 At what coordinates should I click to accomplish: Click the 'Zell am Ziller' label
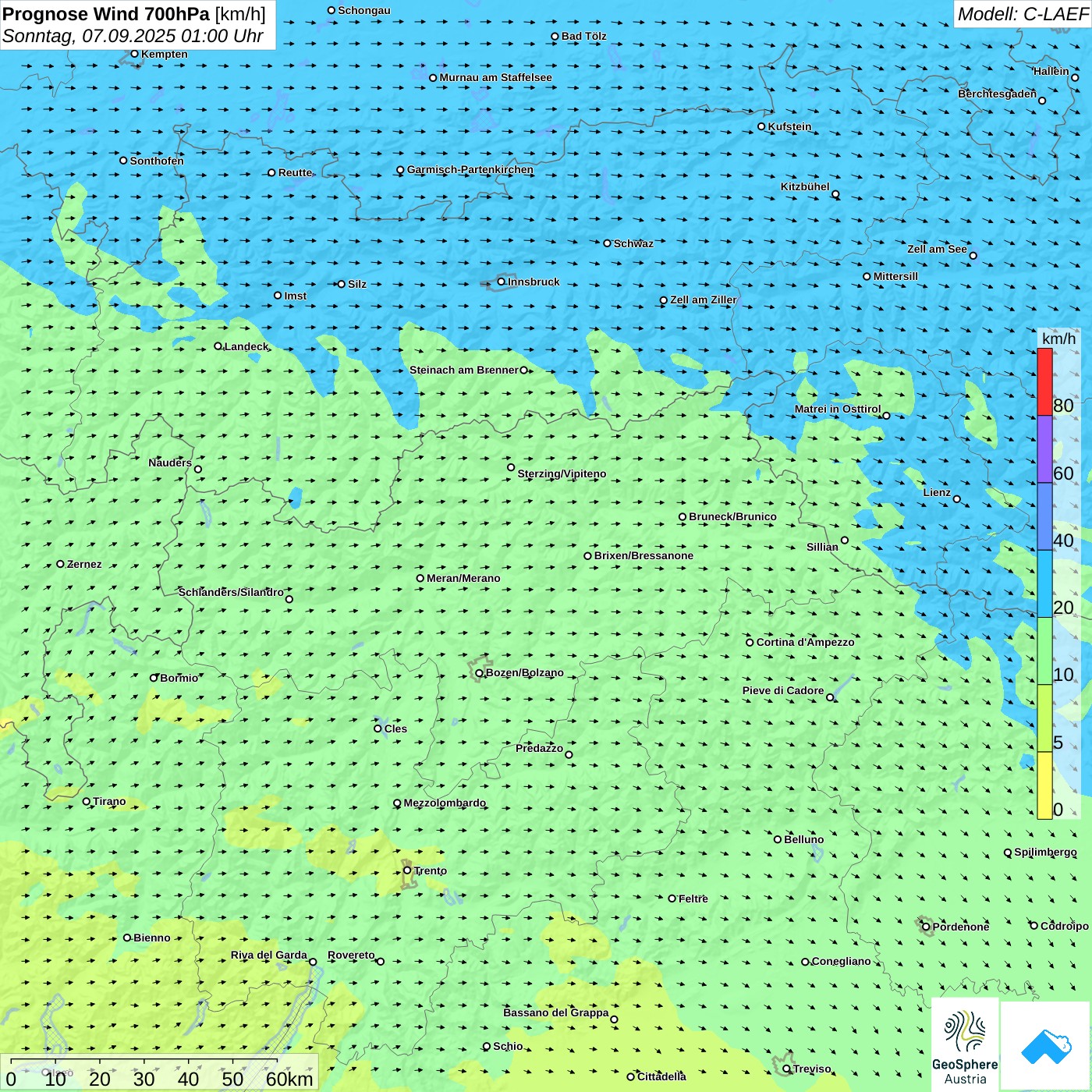click(x=703, y=300)
